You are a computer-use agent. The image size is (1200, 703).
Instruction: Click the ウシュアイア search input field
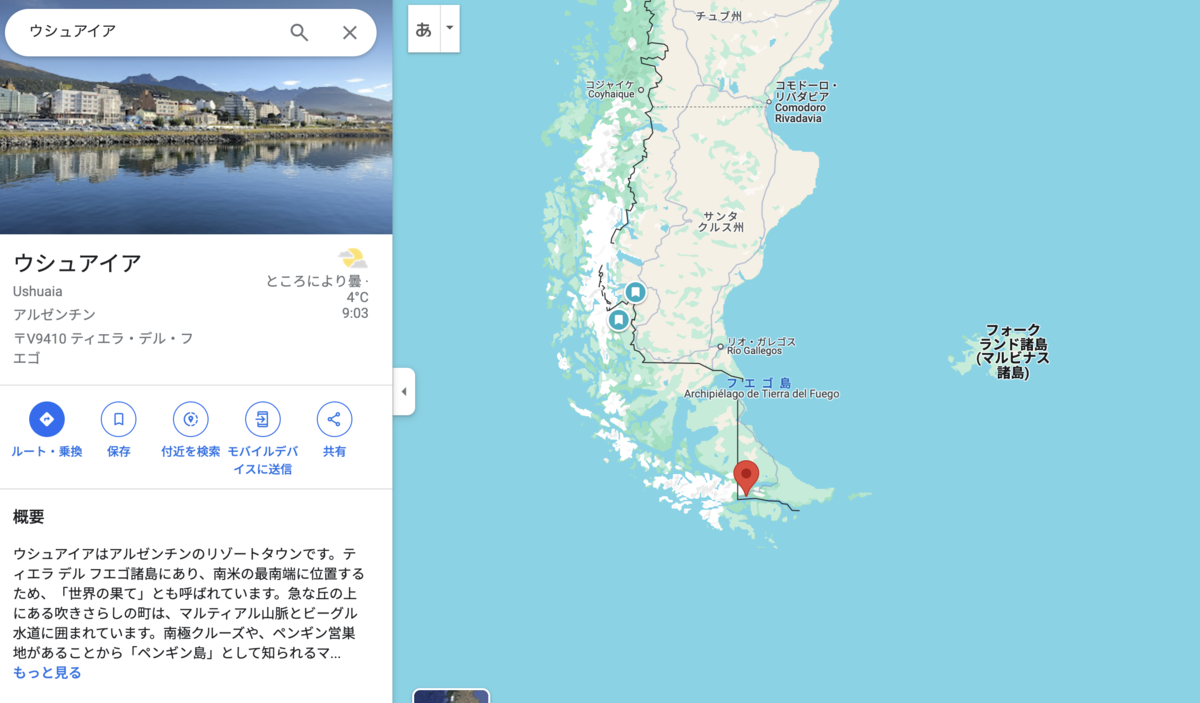(150, 32)
